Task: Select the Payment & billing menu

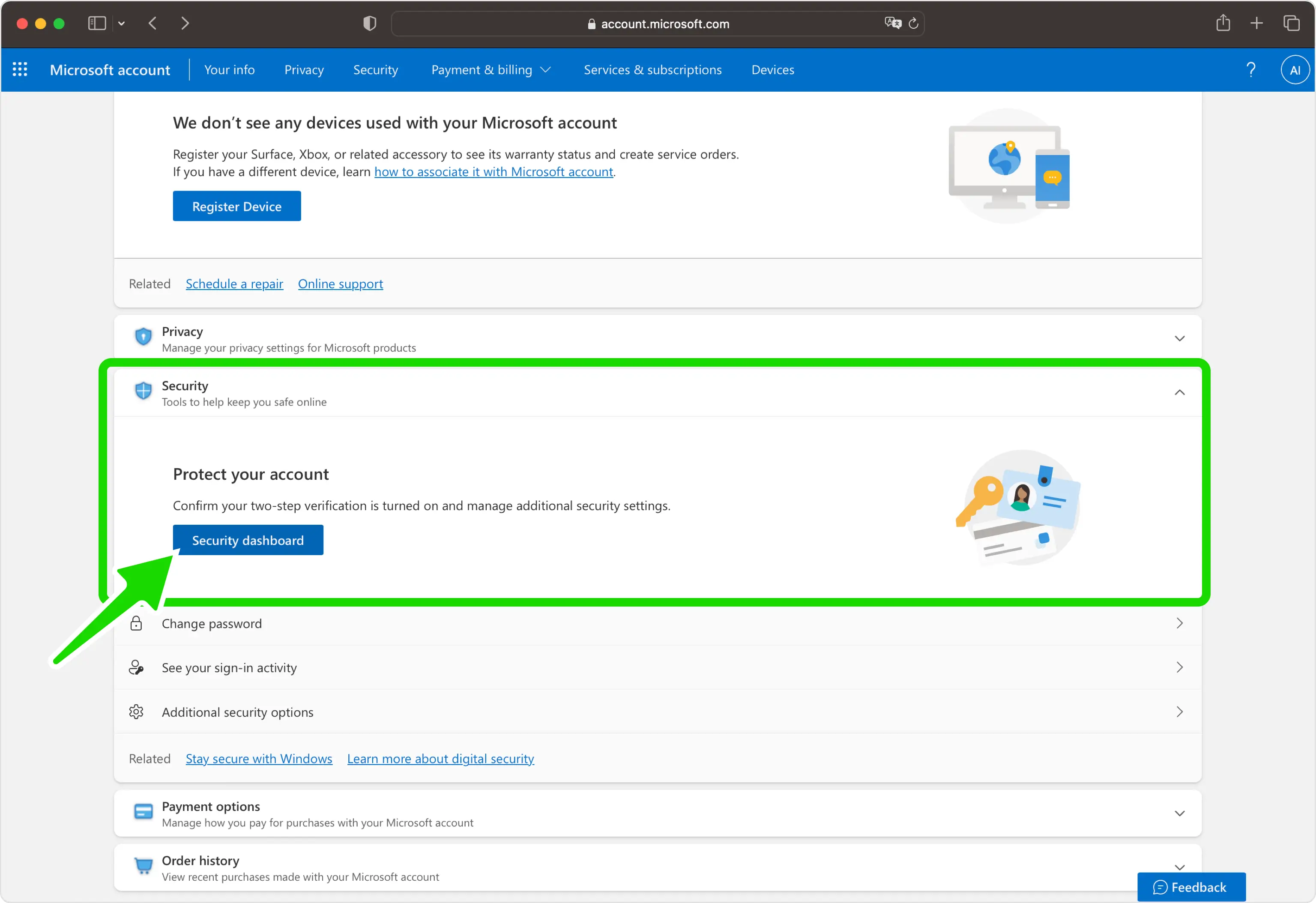Action: (x=490, y=69)
